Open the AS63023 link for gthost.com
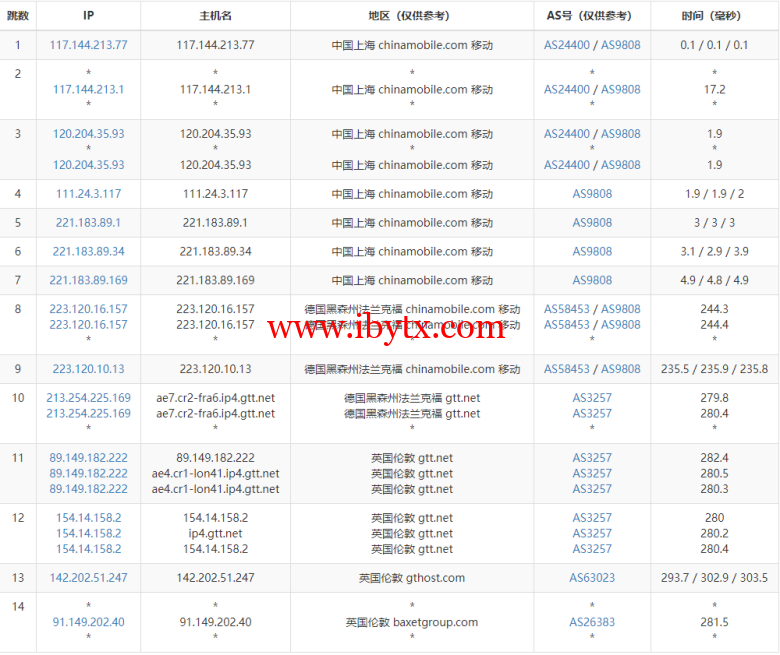Screen dimensions: 780x655 tap(592, 578)
